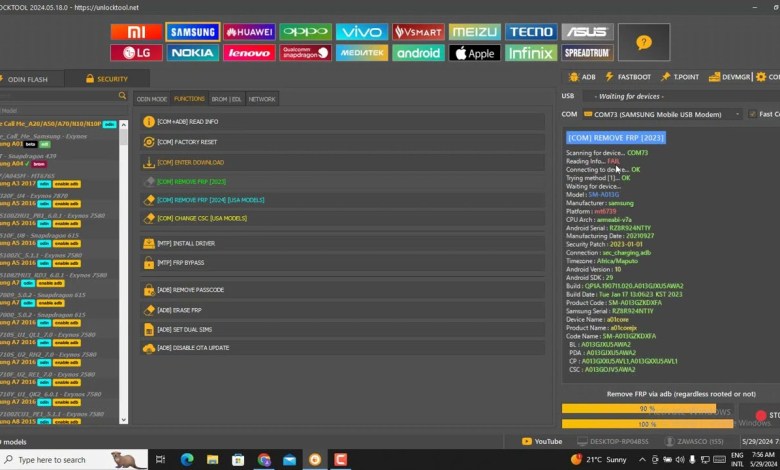This screenshot has width=780, height=470.
Task: Open File Explorer from taskbar
Action: click(212, 460)
